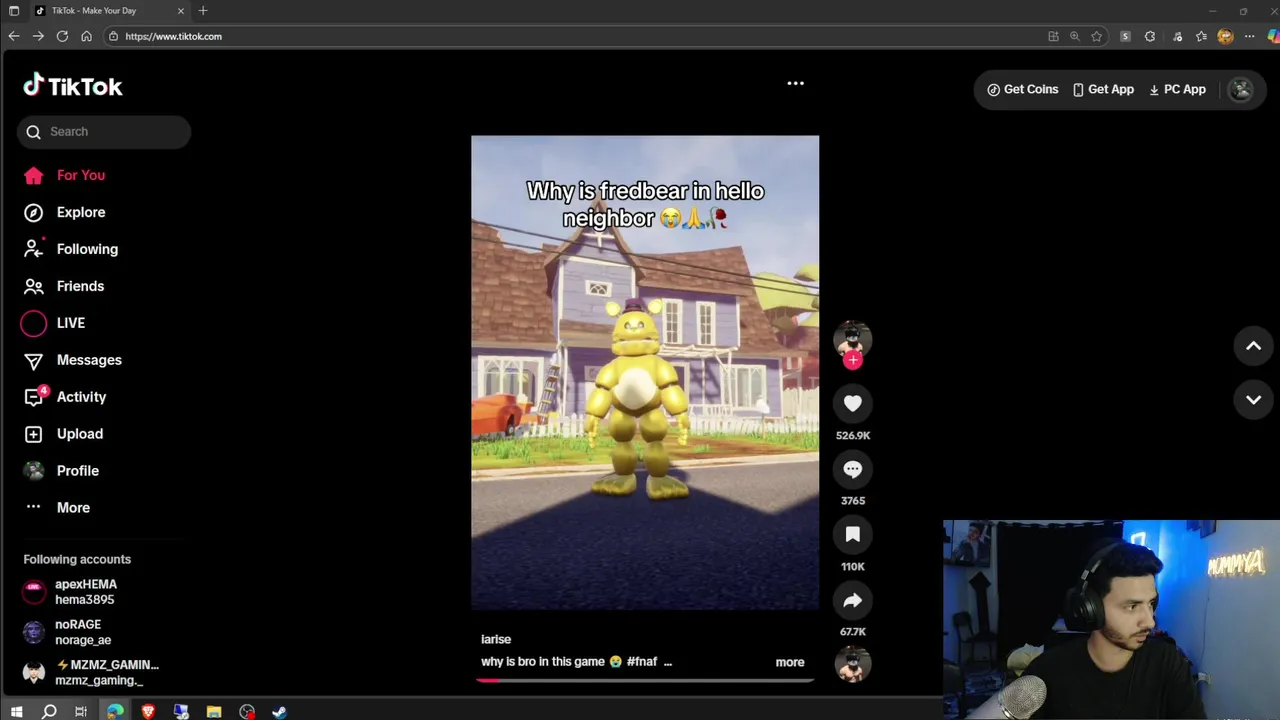Open three-dot options above the video
This screenshot has height=720, width=1280.
coord(796,84)
